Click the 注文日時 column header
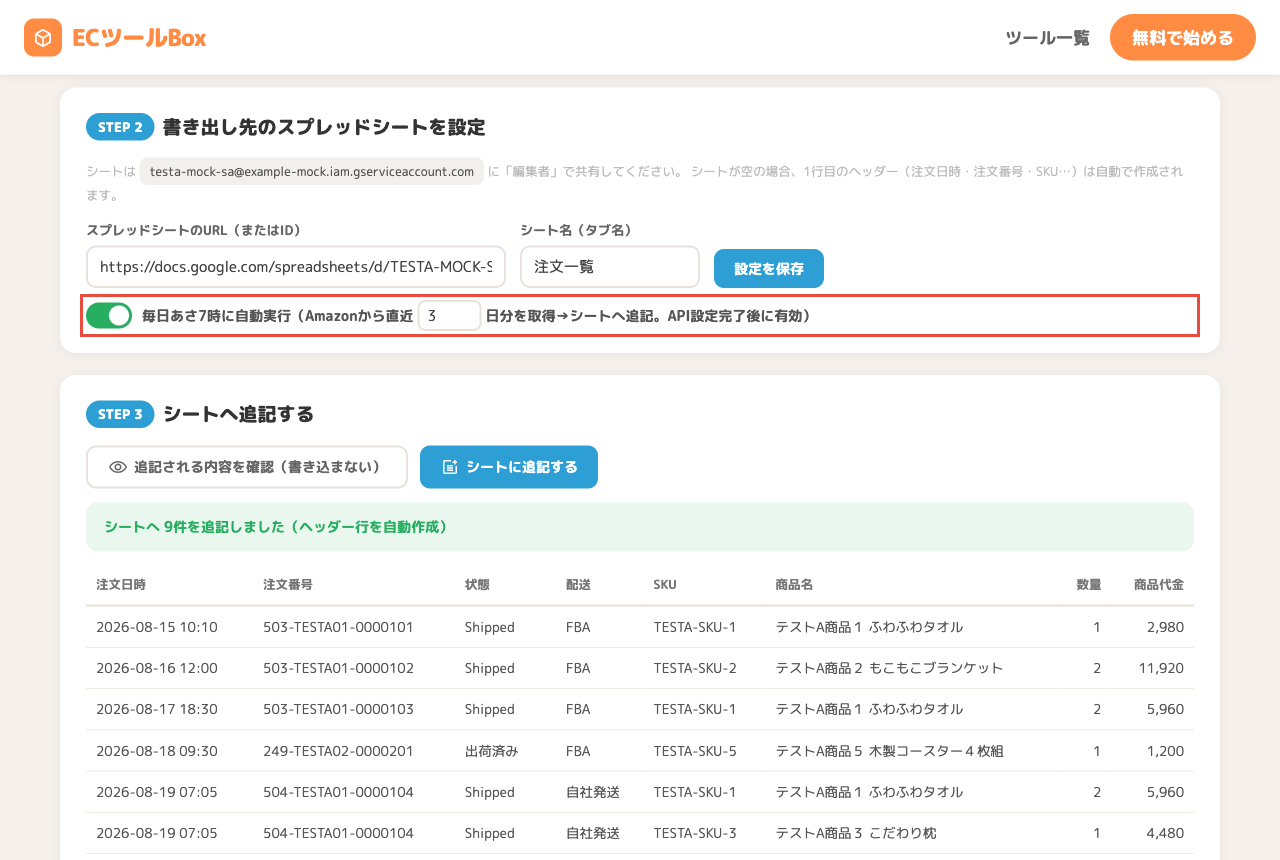This screenshot has height=860, width=1280. pyautogui.click(x=121, y=584)
